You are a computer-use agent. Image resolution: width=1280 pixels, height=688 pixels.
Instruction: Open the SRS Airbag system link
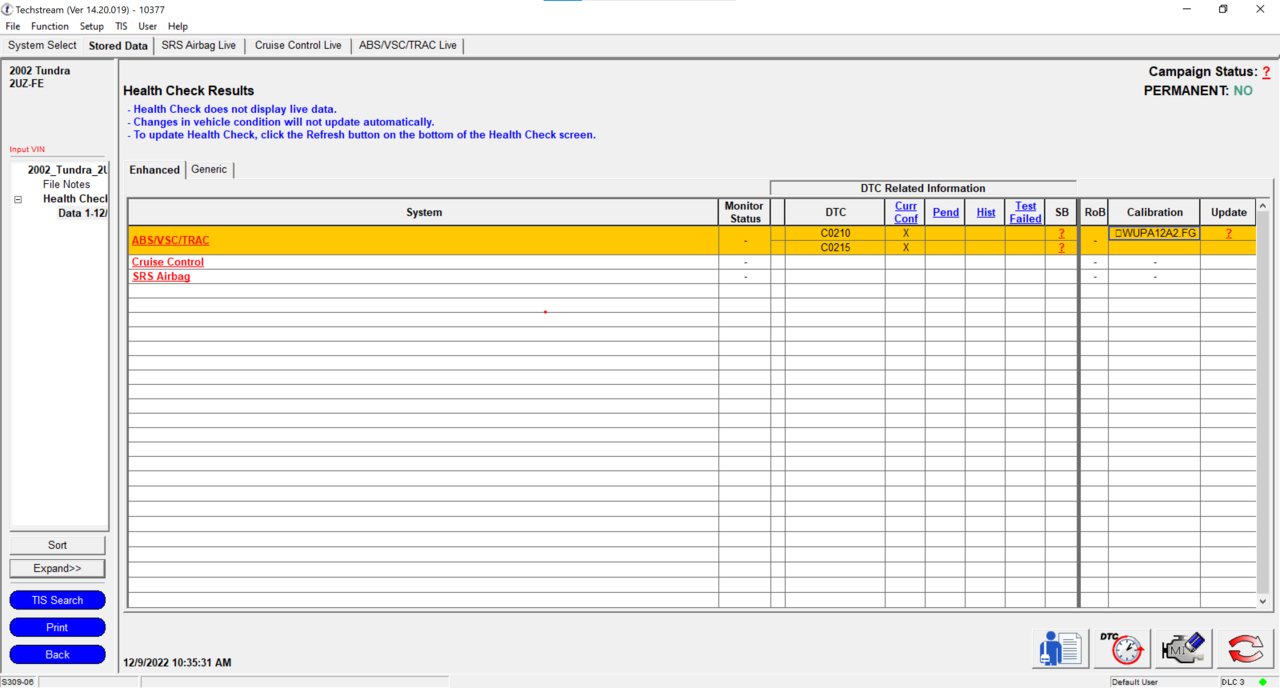[x=161, y=276]
